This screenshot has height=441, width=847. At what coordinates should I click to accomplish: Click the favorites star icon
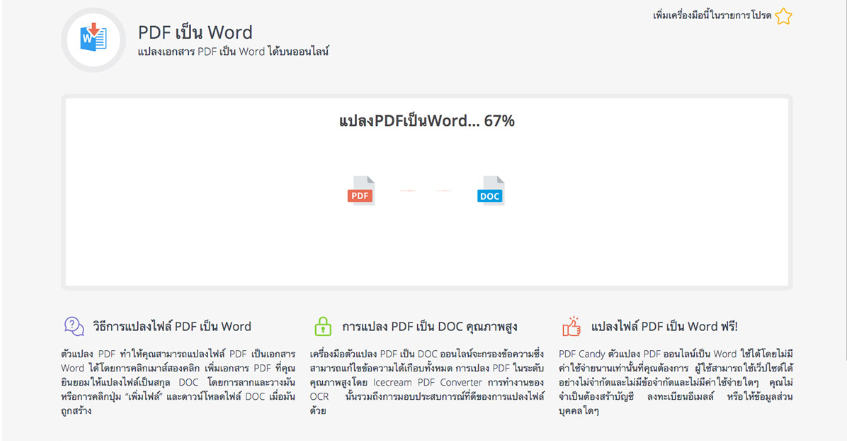(x=783, y=16)
